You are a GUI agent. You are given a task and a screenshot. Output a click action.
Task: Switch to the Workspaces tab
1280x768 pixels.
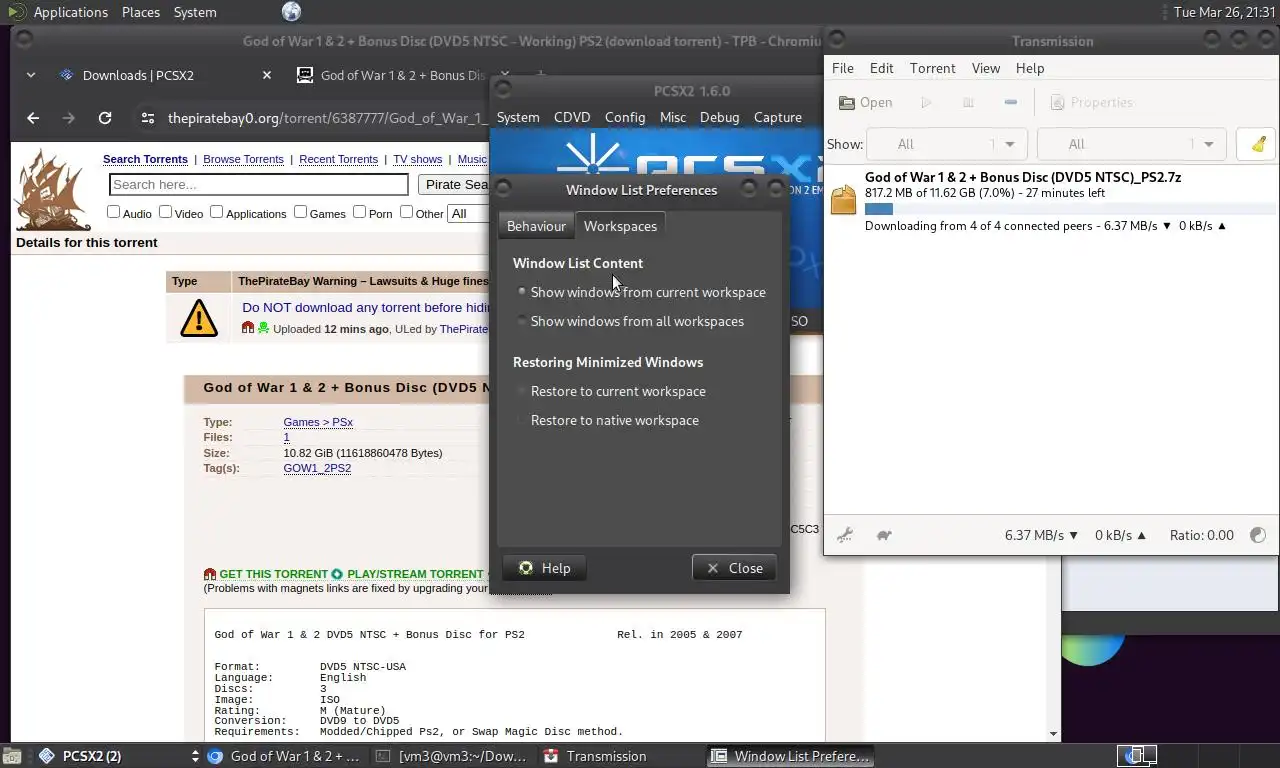(x=620, y=226)
